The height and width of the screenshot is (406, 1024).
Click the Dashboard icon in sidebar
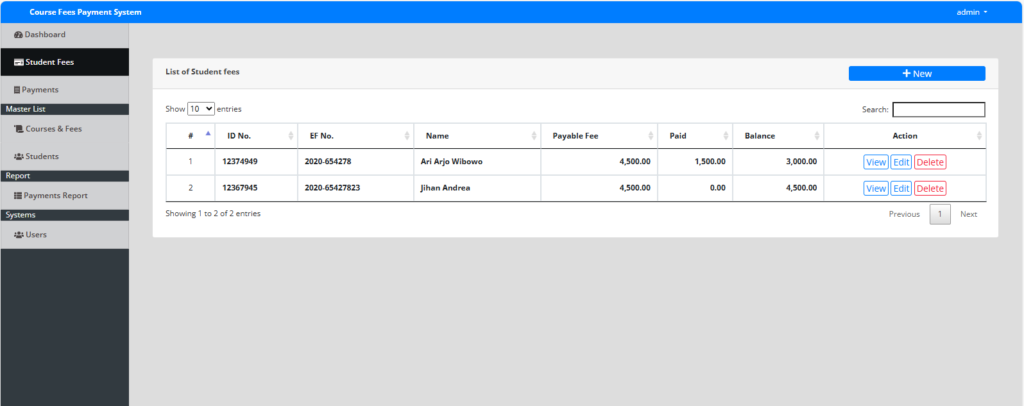(18, 35)
